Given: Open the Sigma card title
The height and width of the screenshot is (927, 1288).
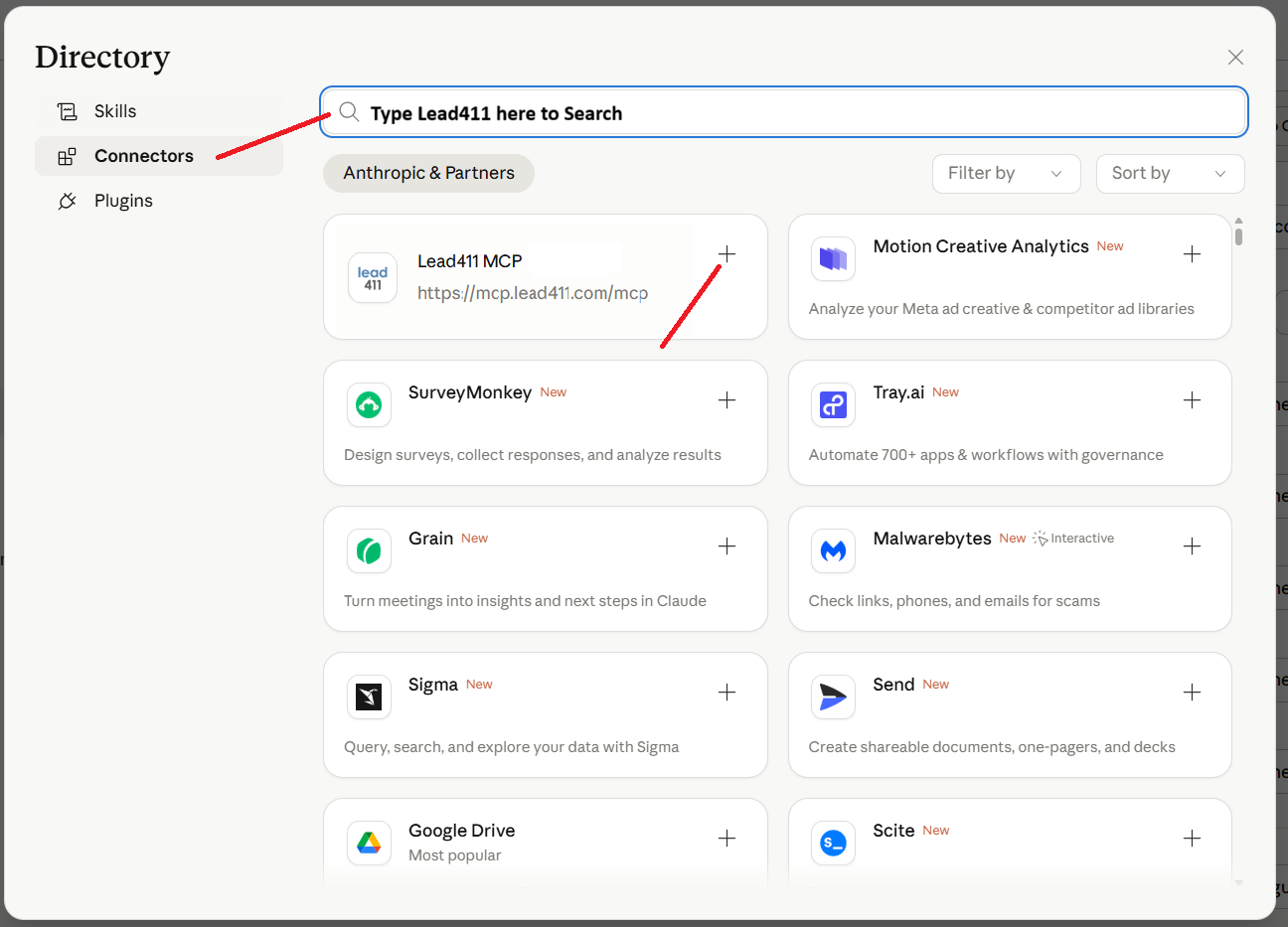Looking at the screenshot, I should click(x=433, y=685).
